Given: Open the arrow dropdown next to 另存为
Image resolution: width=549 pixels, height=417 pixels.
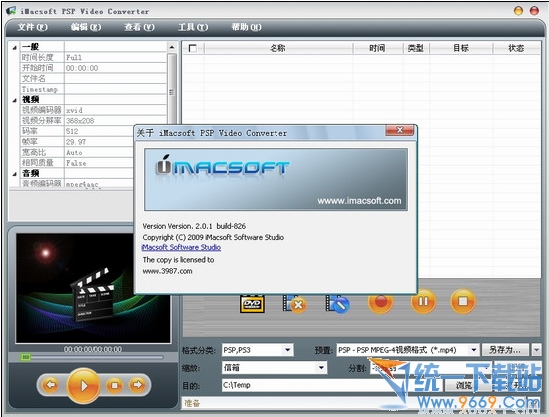Looking at the screenshot, I should tap(536, 350).
